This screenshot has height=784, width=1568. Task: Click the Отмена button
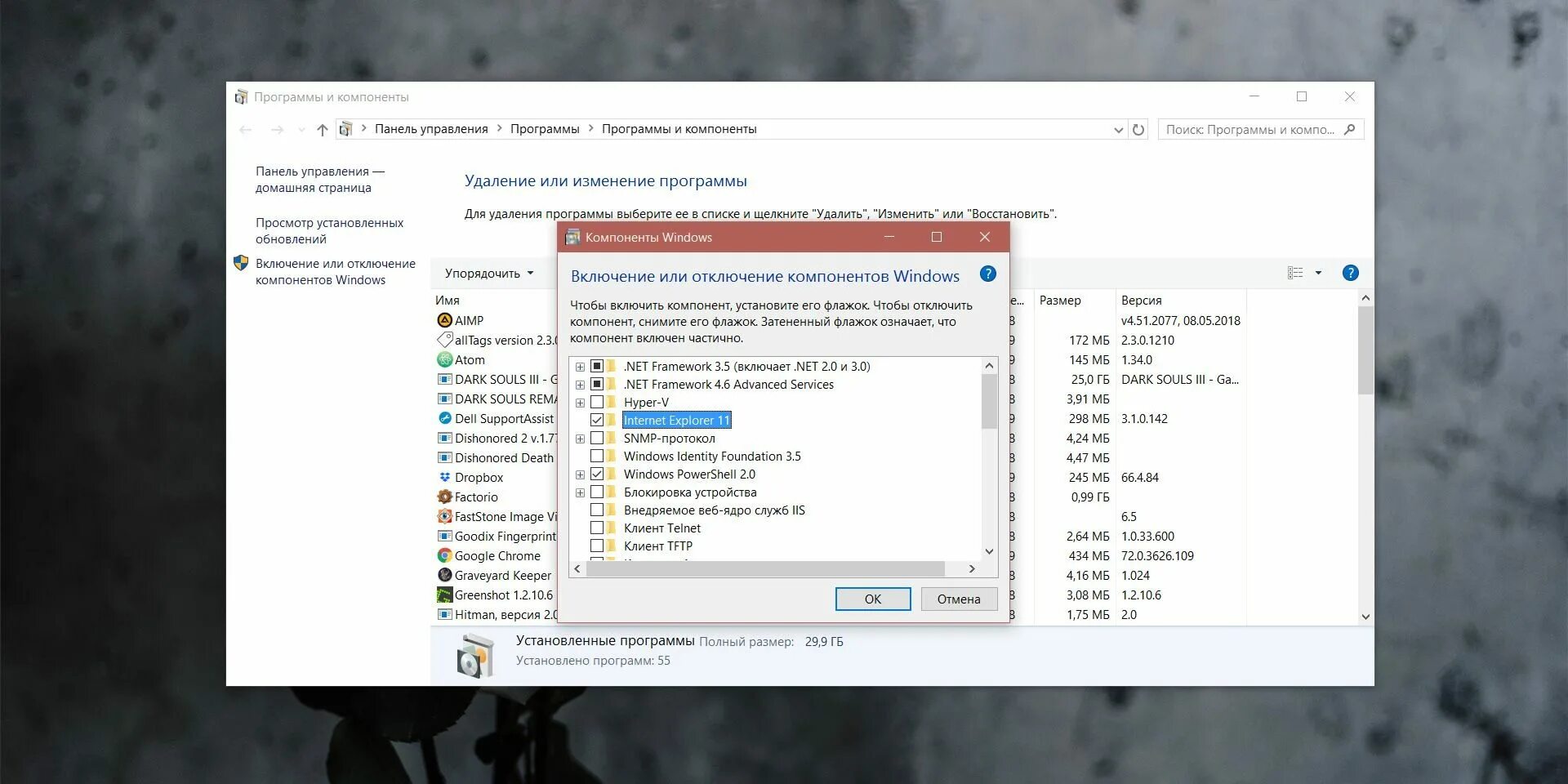tap(959, 599)
